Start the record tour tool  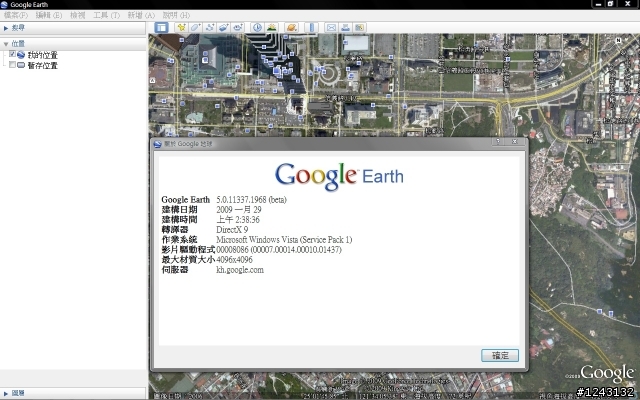tap(238, 27)
